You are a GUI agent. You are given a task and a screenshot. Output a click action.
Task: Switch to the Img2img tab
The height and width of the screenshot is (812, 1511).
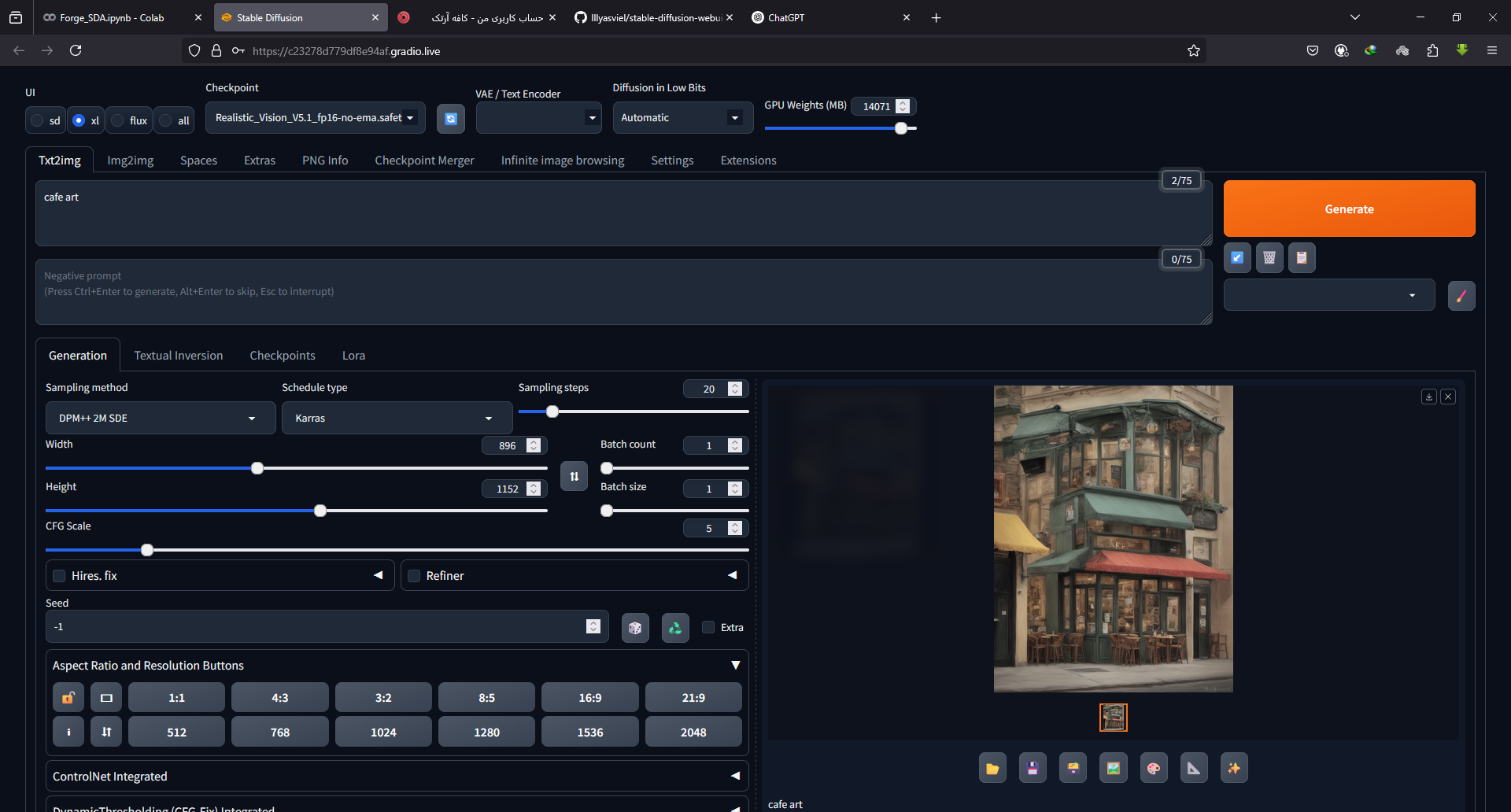130,161
